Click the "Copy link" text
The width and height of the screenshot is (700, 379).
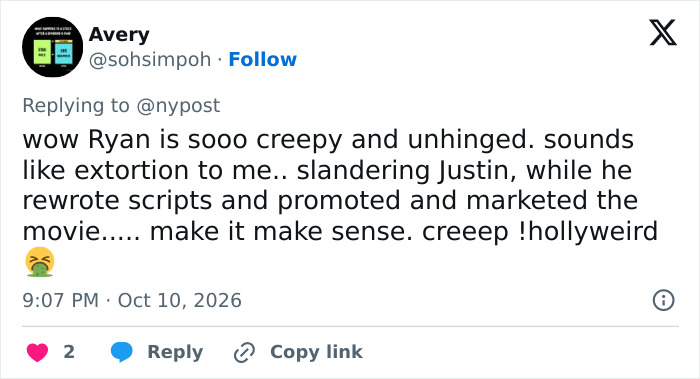click(x=317, y=352)
